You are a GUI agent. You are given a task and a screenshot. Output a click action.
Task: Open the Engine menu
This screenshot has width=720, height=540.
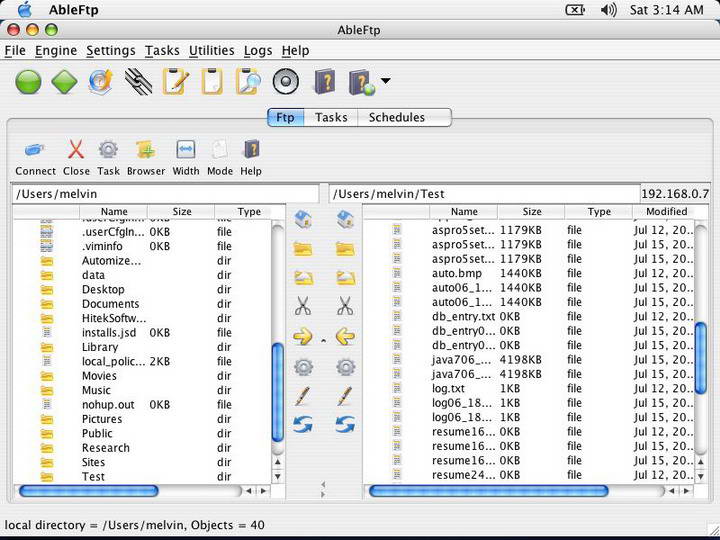pos(56,51)
